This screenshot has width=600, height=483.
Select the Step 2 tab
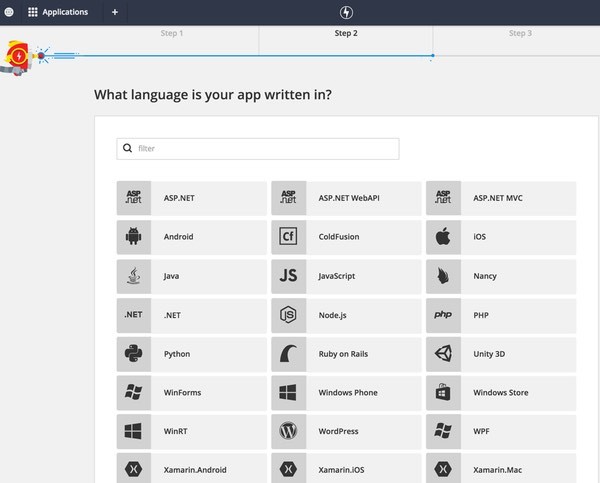pos(346,33)
